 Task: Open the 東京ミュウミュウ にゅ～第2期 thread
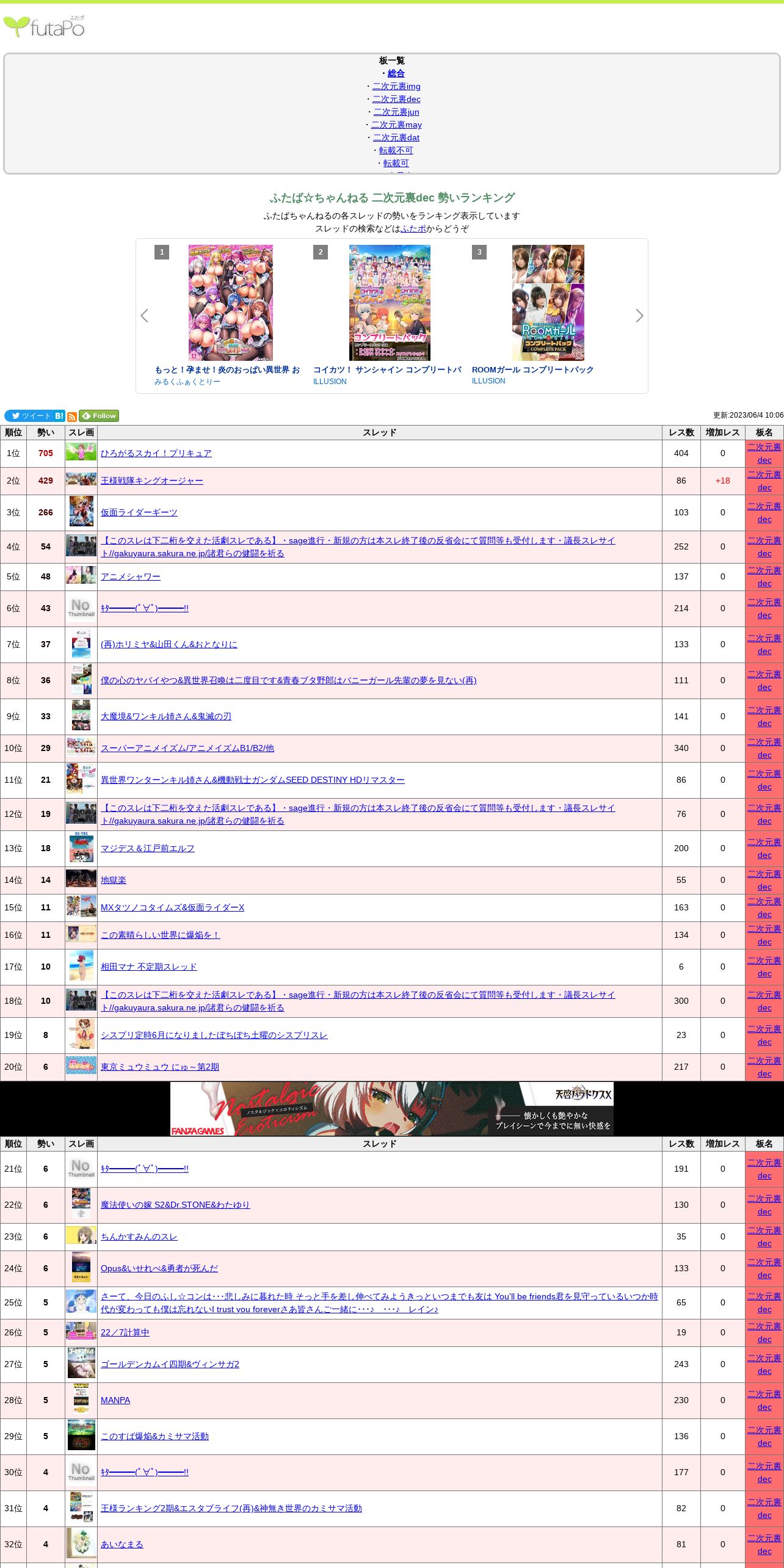point(160,1067)
